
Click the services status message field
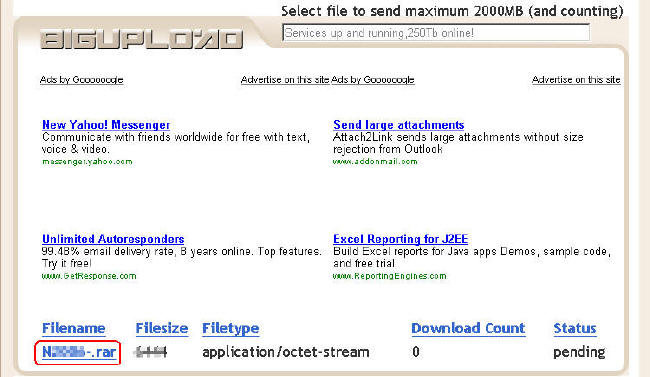tap(436, 33)
